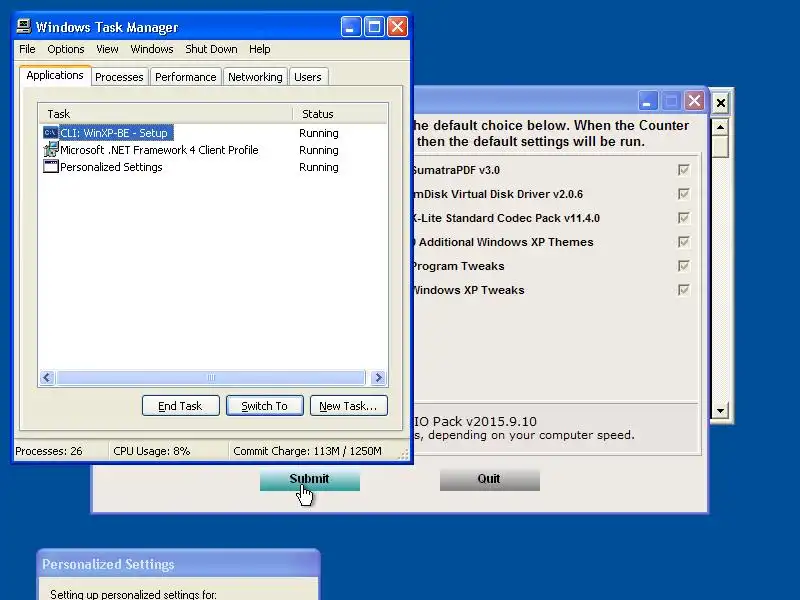Toggle the K-Lite Standard Codec Pack checkbox
Screen dimensions: 800x600
pos(683,218)
